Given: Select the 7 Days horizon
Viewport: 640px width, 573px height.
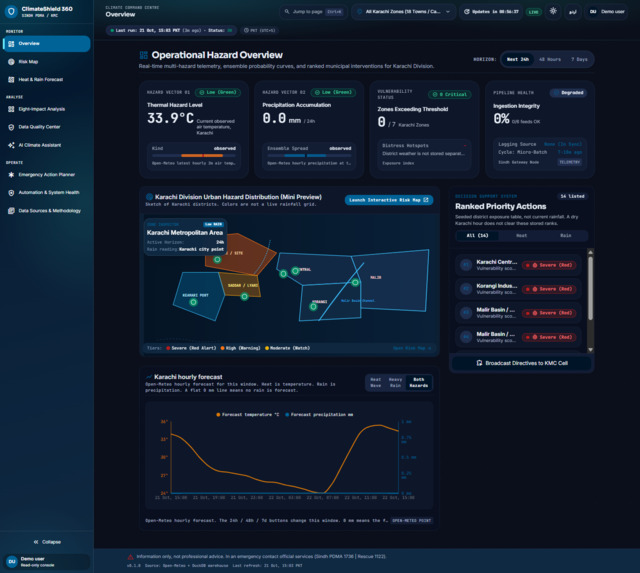Looking at the screenshot, I should pyautogui.click(x=579, y=59).
